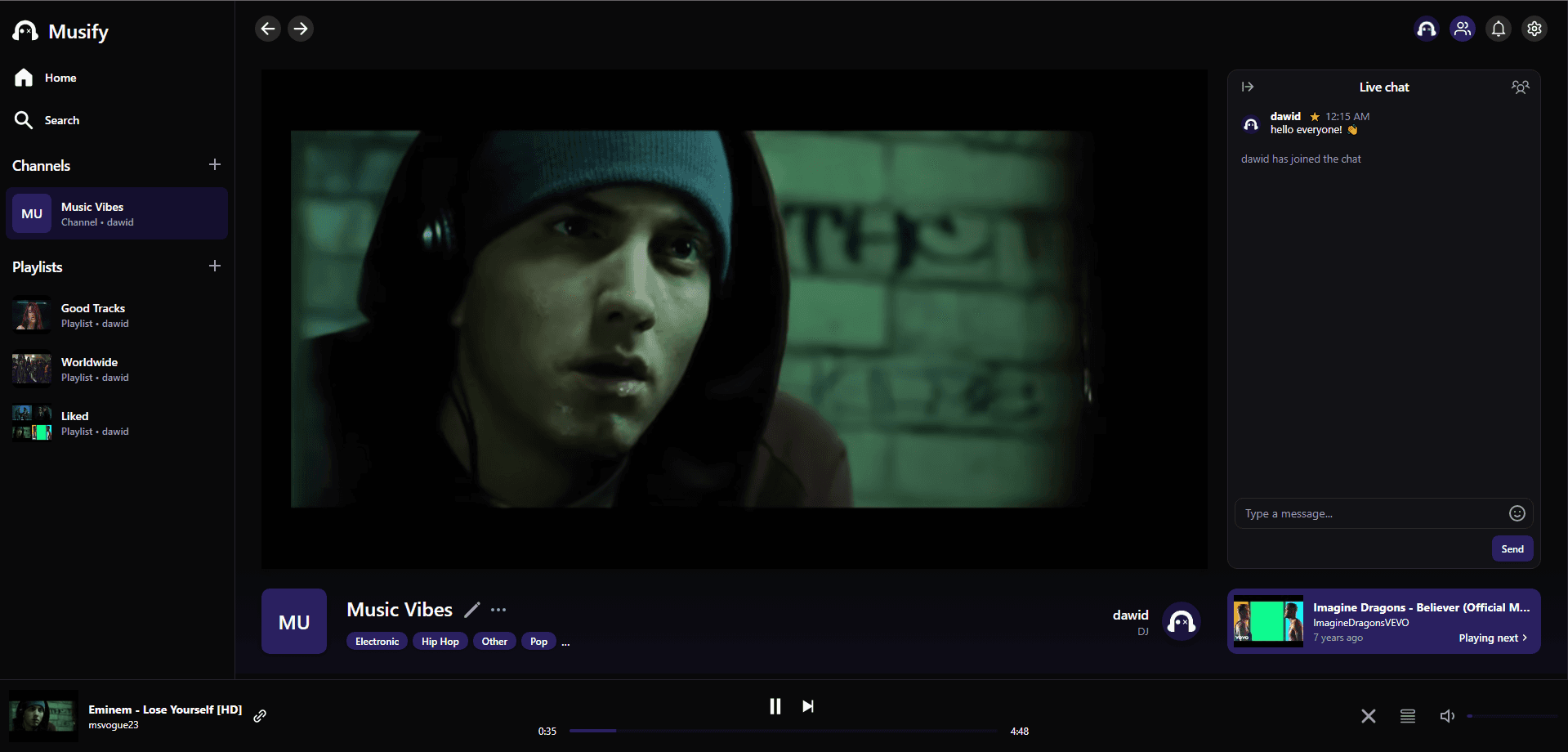Image resolution: width=1568 pixels, height=752 pixels.
Task: Open the Playing next queue link
Action: pos(1493,638)
